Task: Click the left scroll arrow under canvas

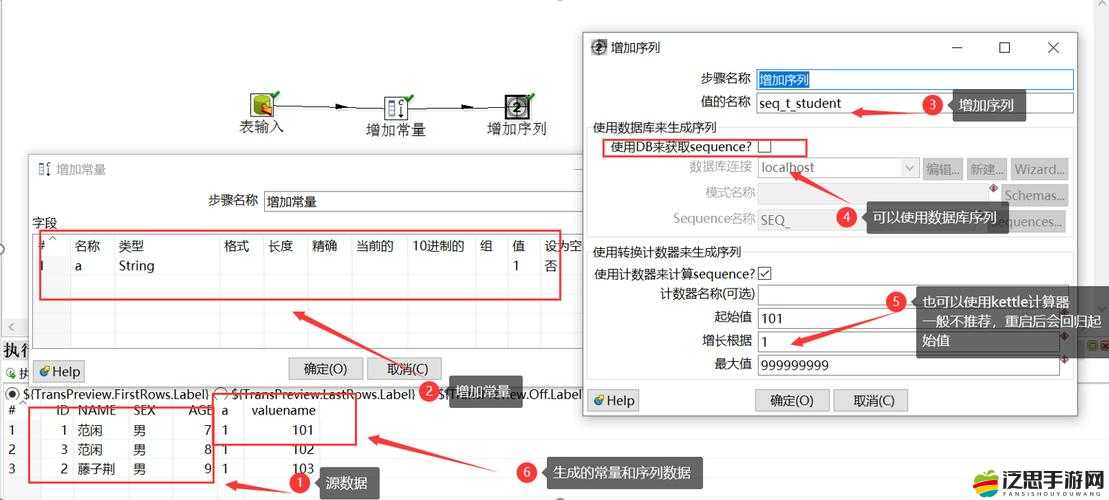Action: 12,327
